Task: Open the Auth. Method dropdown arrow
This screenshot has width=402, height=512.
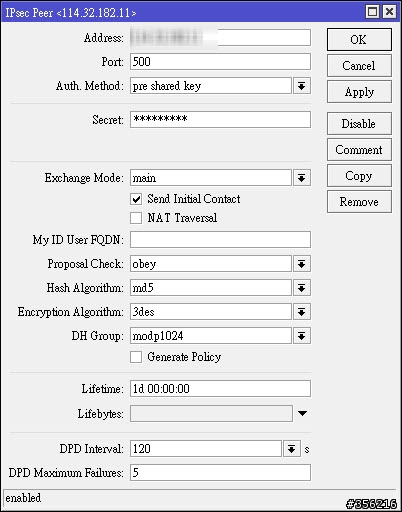Action: 302,86
